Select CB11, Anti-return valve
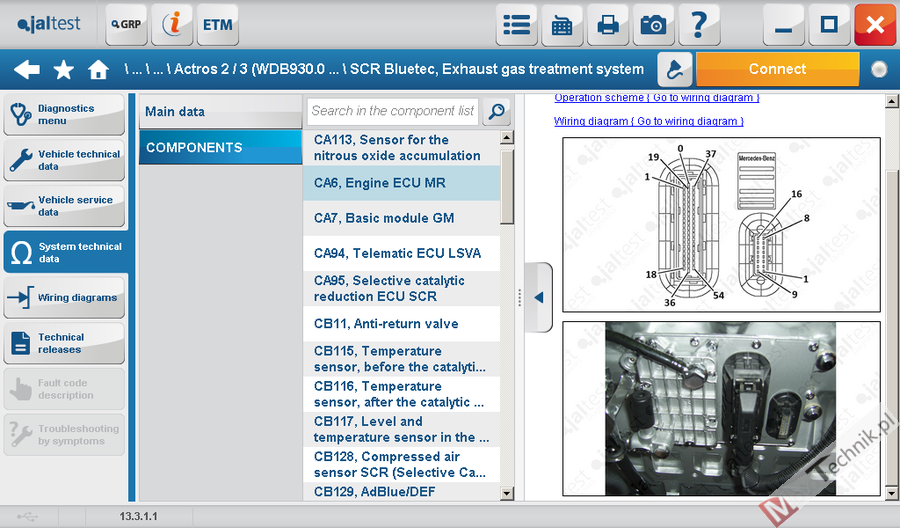Image resolution: width=900 pixels, height=528 pixels. pos(401,324)
